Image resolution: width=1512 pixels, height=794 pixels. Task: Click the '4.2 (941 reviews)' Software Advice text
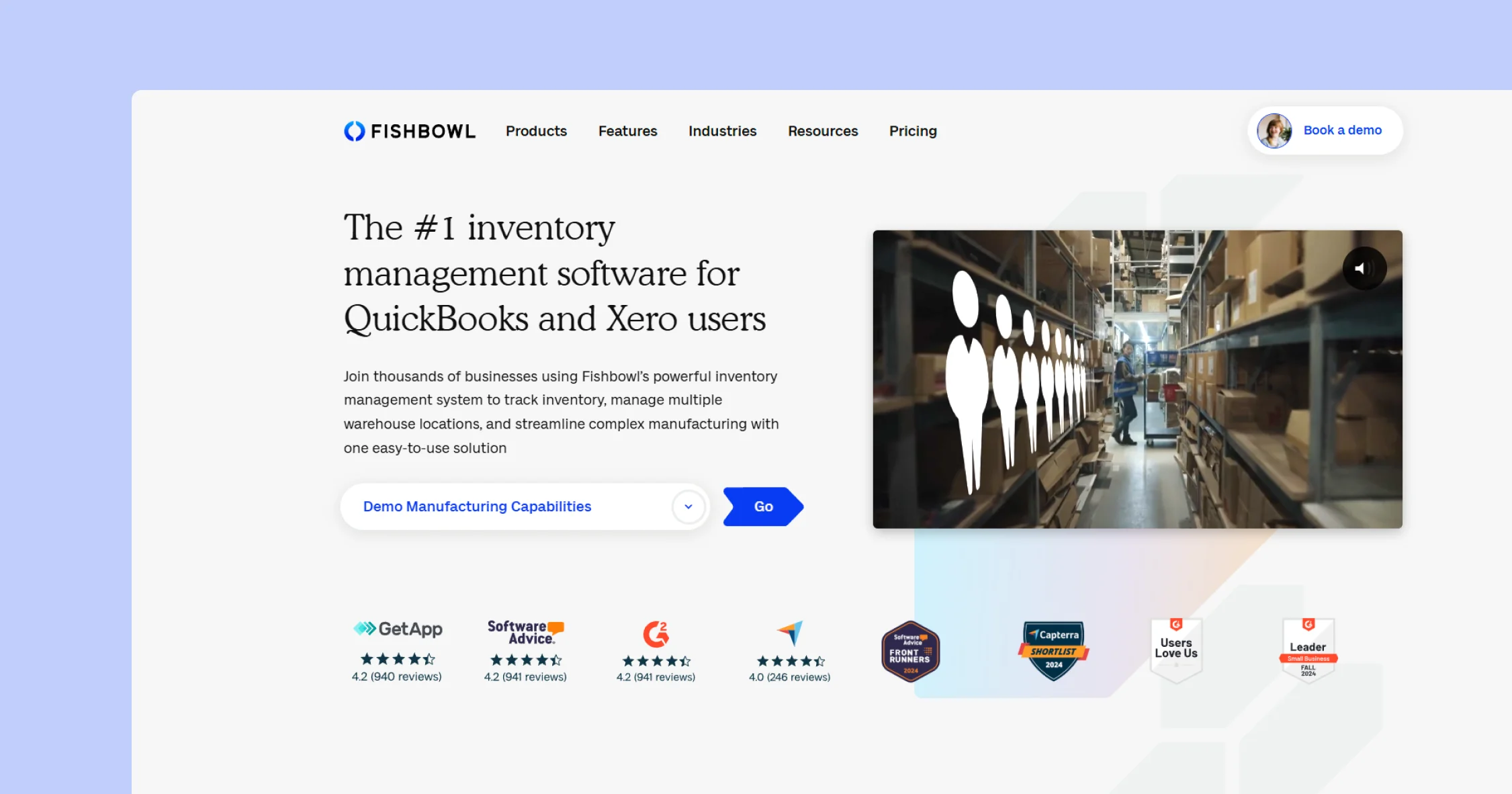pos(525,677)
